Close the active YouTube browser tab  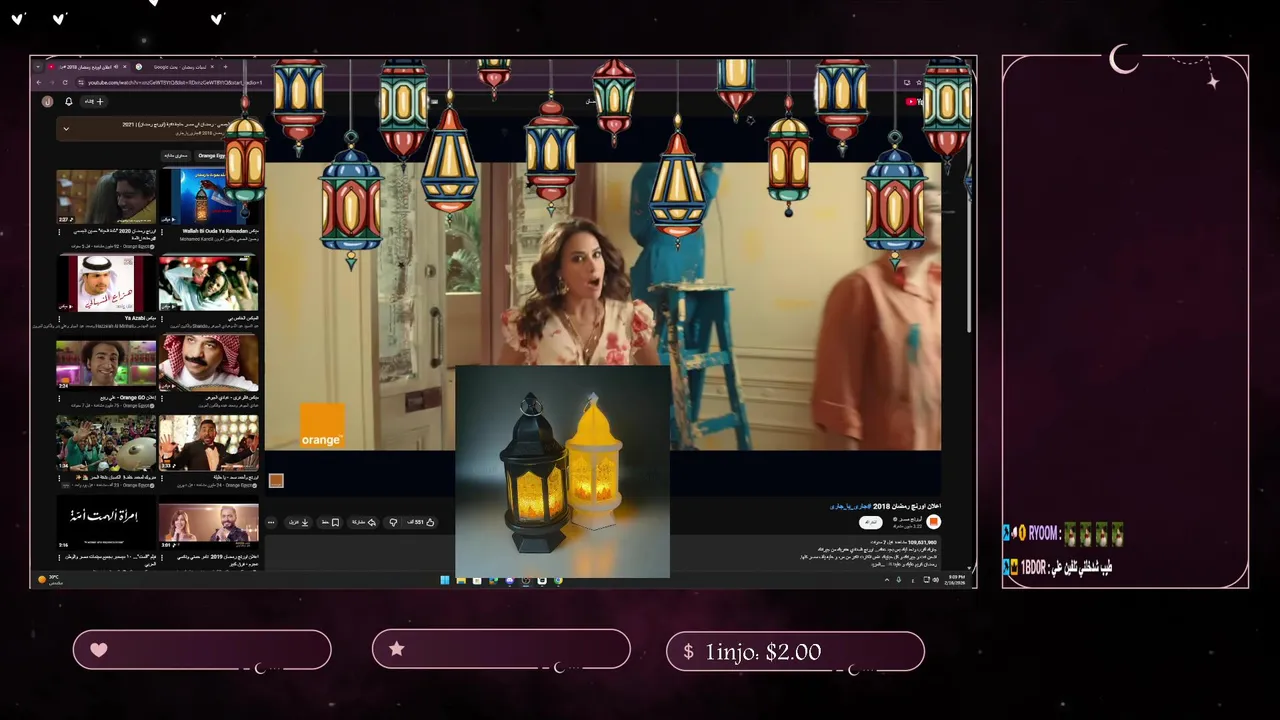[124, 67]
